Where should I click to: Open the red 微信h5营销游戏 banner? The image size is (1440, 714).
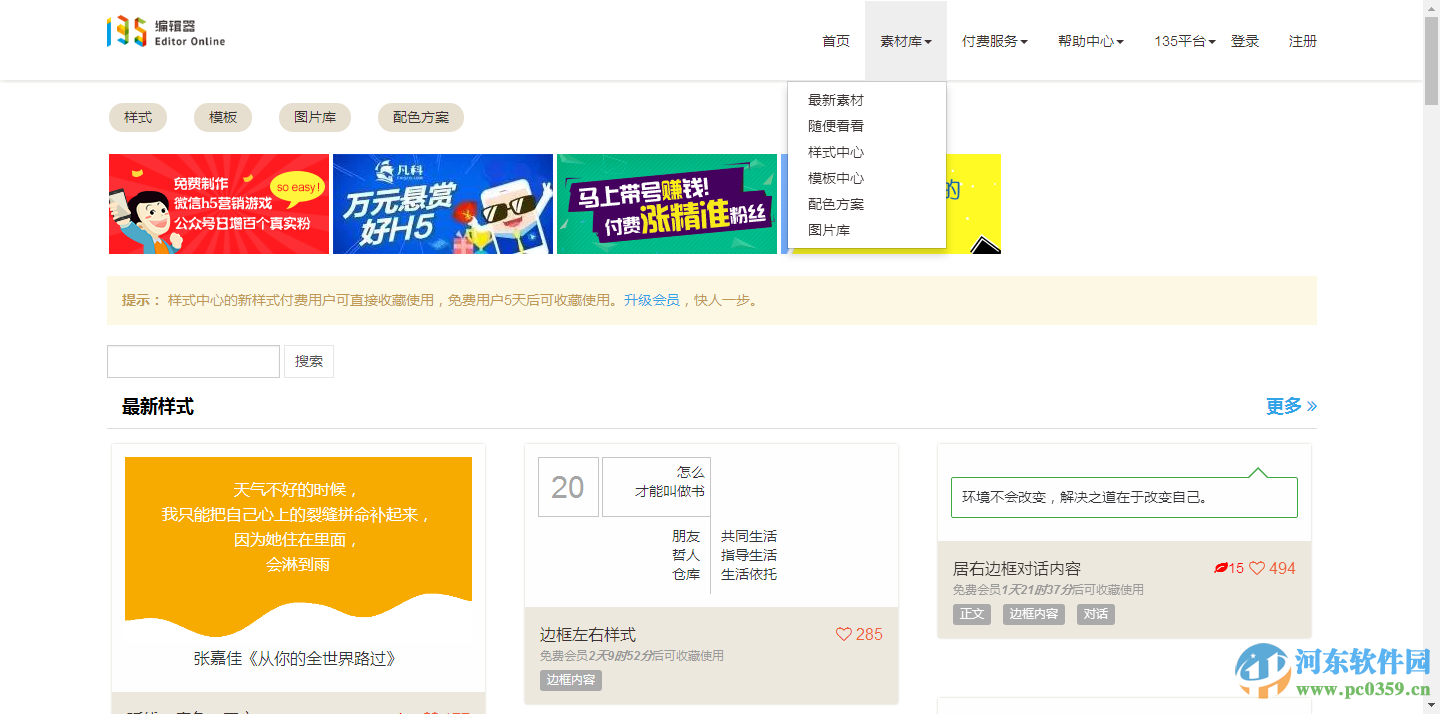[219, 204]
